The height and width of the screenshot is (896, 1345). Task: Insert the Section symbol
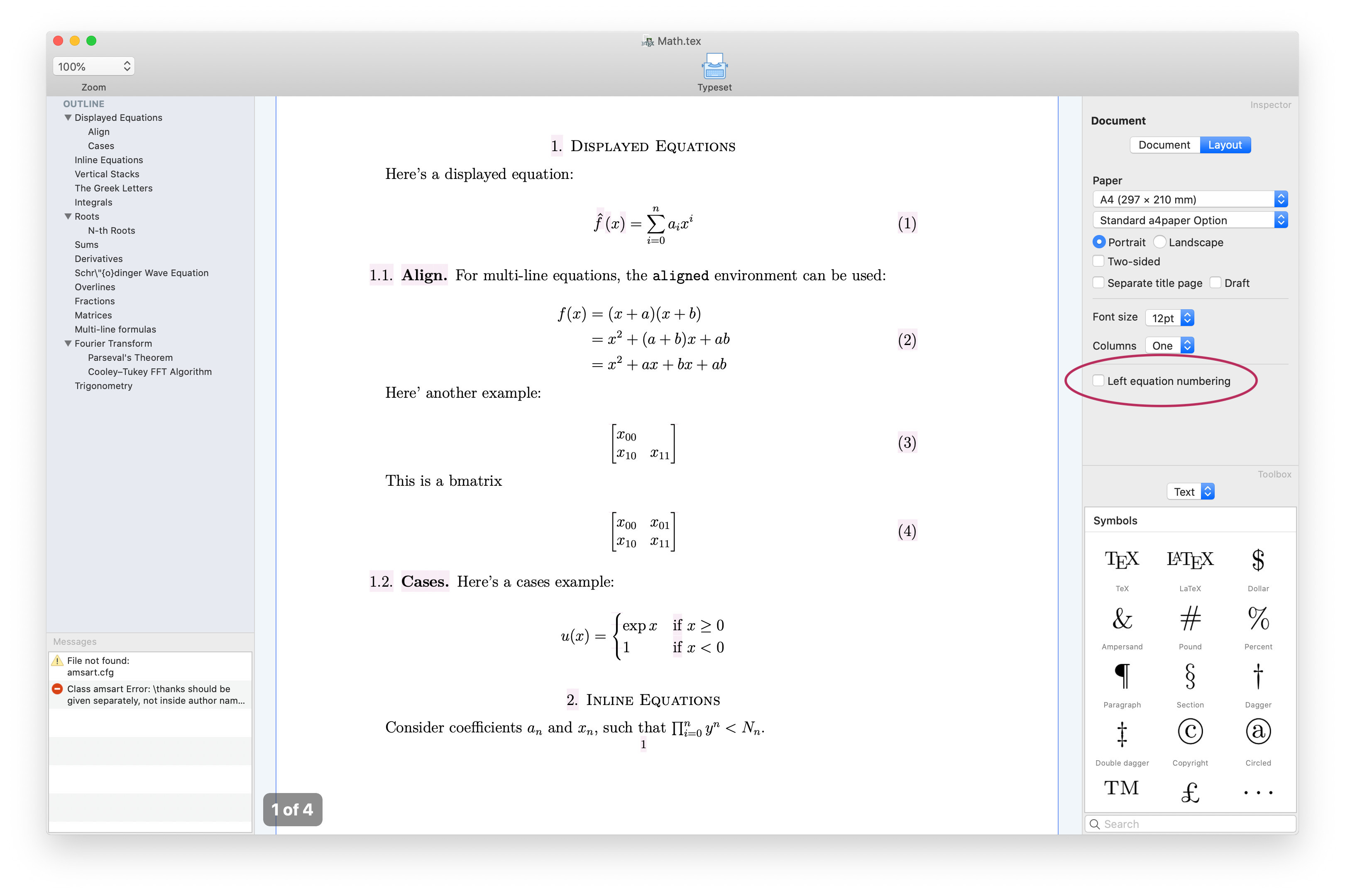point(1190,677)
